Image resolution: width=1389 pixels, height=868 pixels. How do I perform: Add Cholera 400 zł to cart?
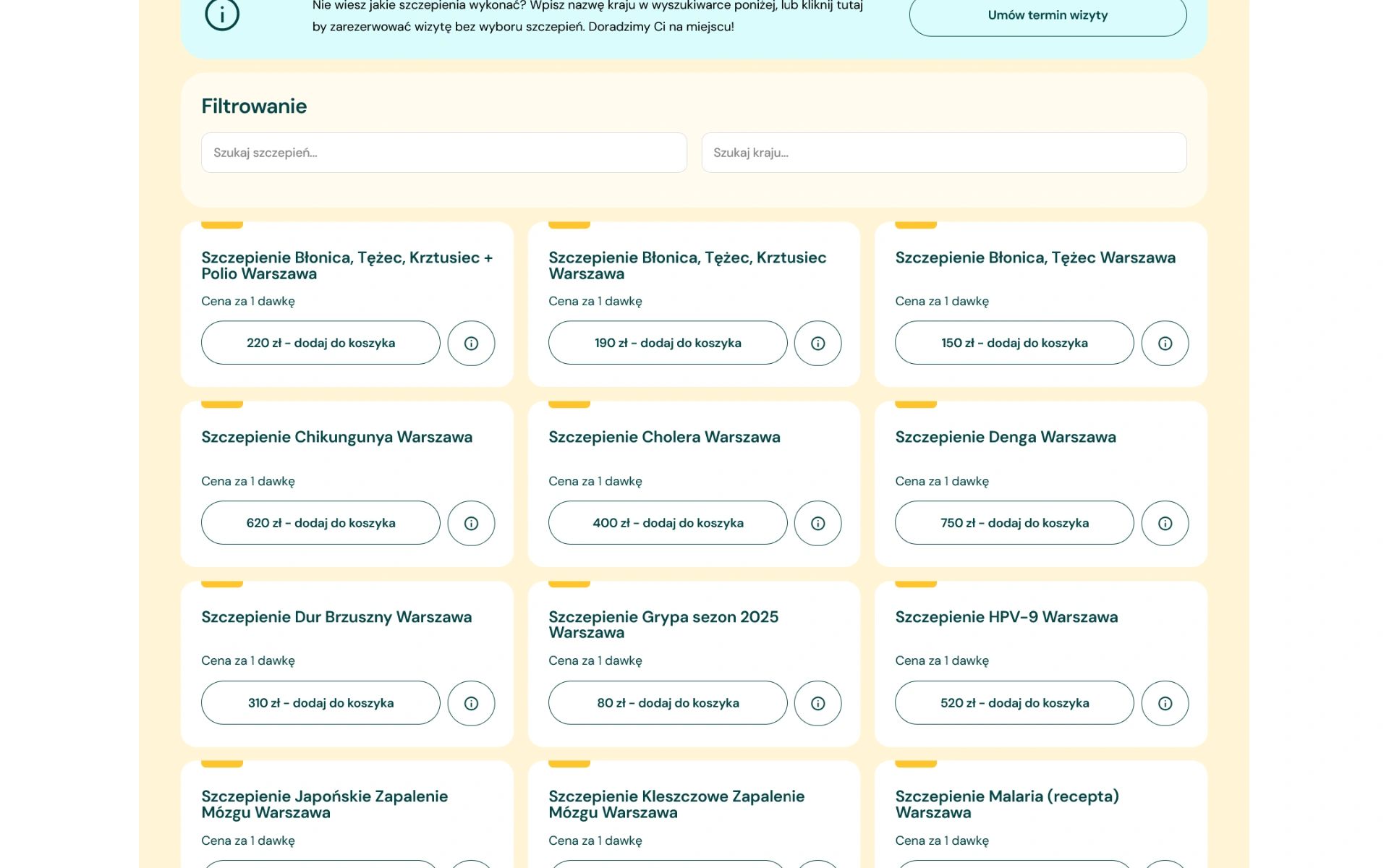(x=667, y=523)
